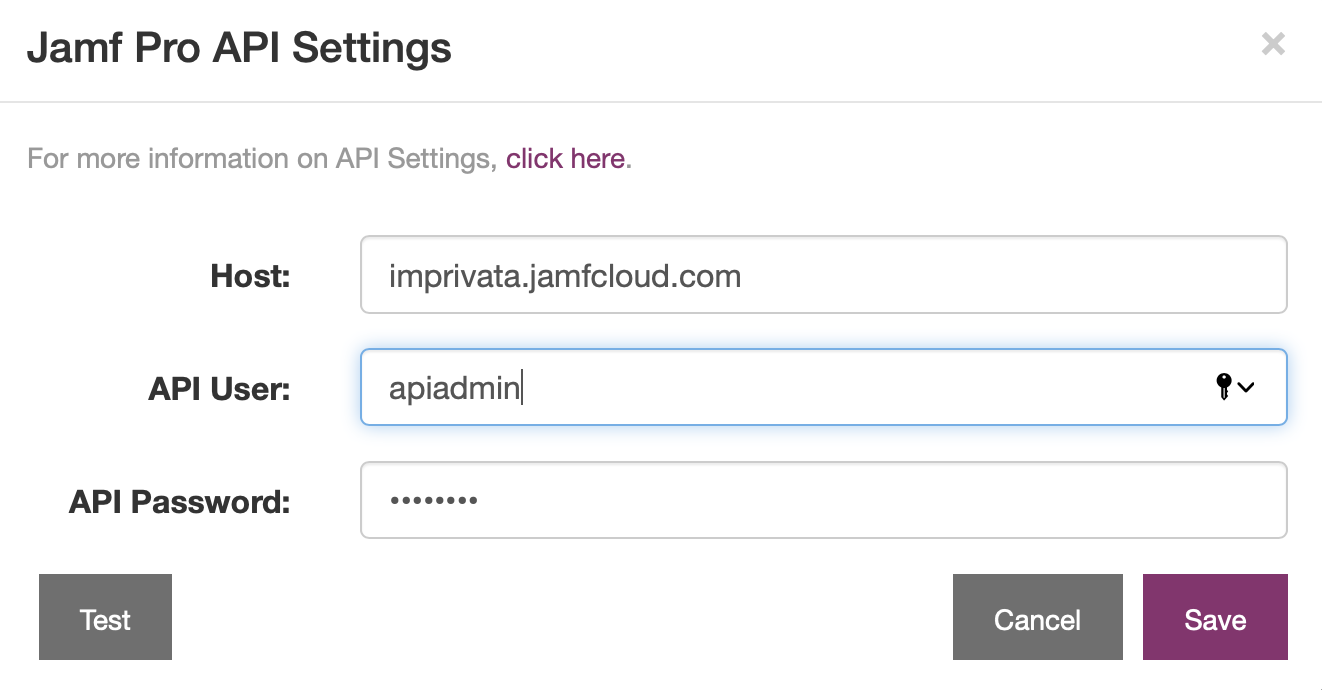Focus the Host input field
Viewport: 1322px width, 690px height.
pos(823,275)
